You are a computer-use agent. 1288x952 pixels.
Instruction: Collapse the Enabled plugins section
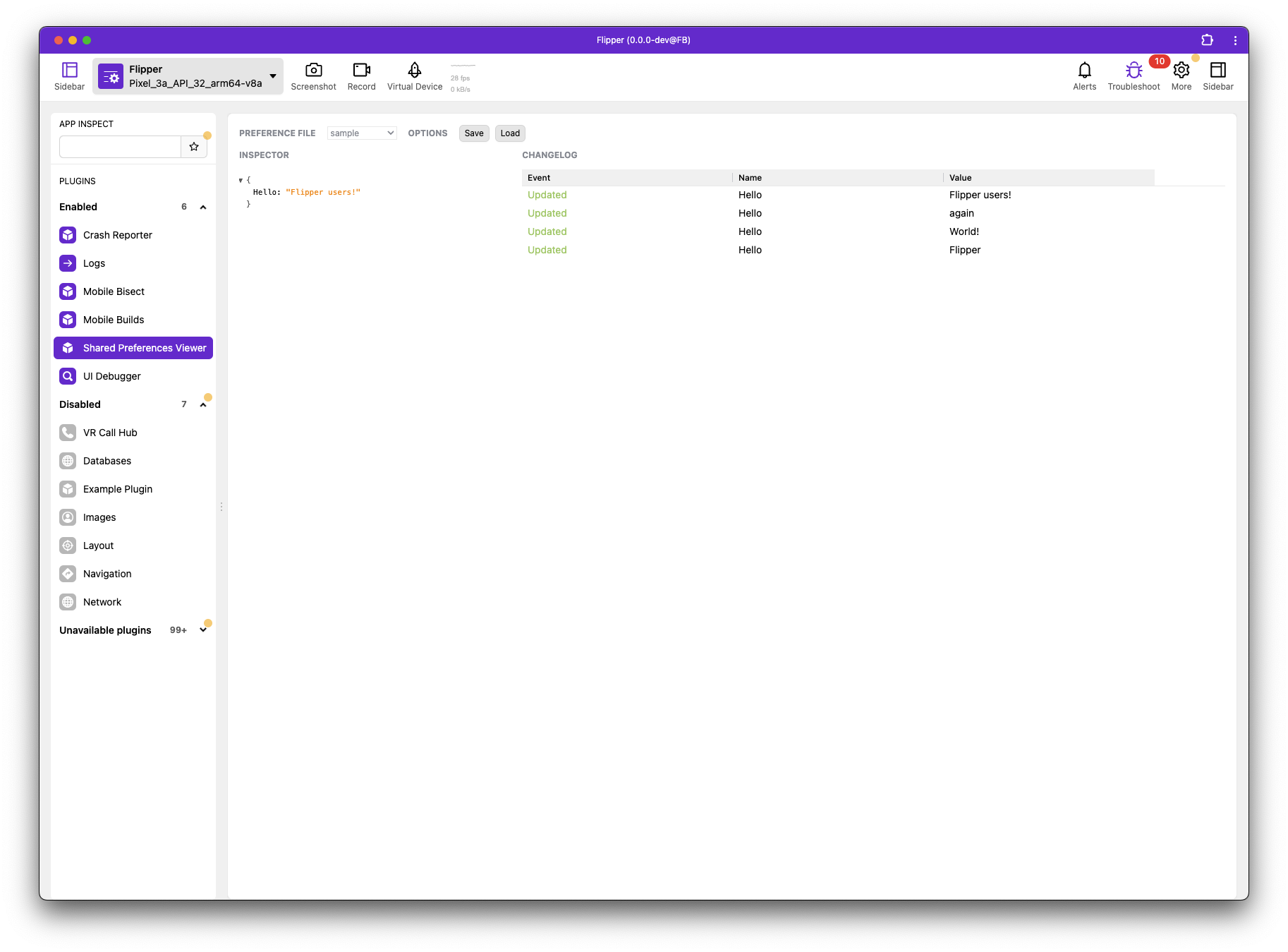[x=203, y=207]
